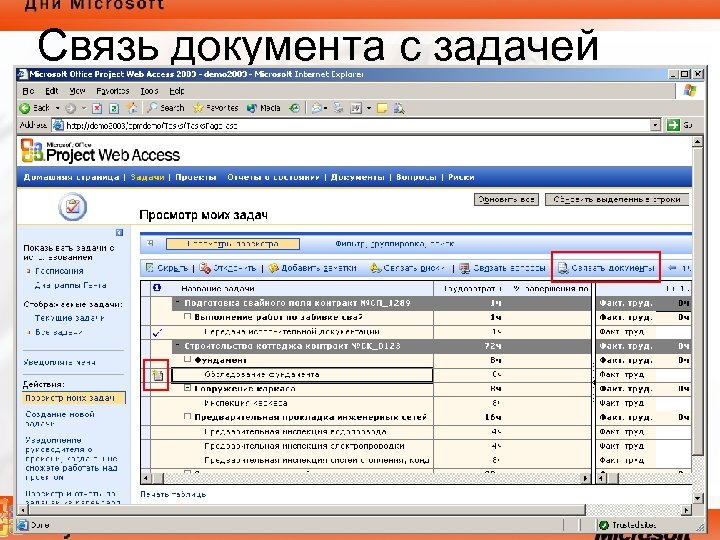Open the Tools menu

click(149, 91)
